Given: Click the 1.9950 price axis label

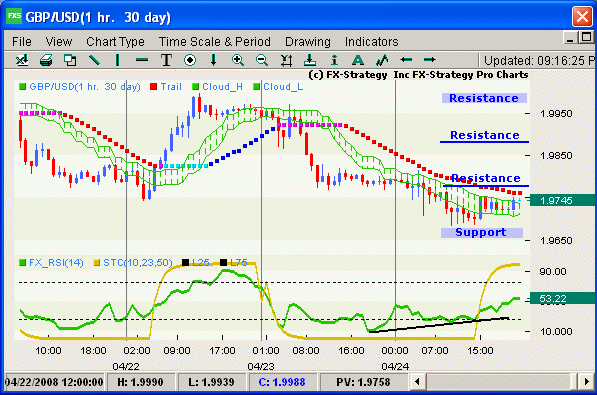Looking at the screenshot, I should [x=556, y=114].
